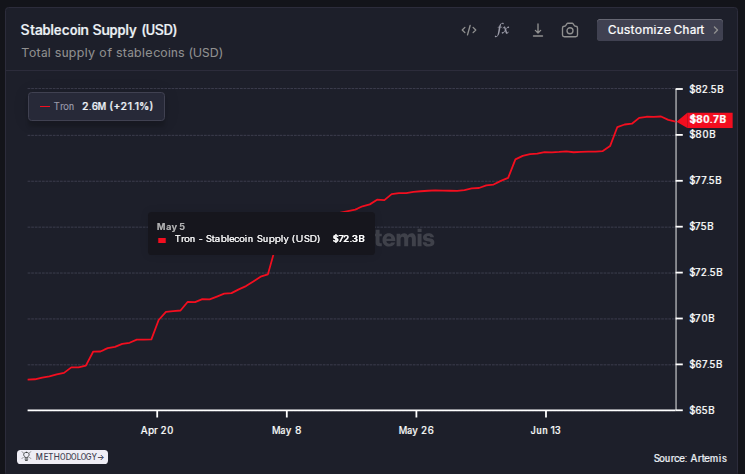Screen dimensions: 745x474
Task: Click the red Tron legend line swatch
Action: click(x=45, y=106)
